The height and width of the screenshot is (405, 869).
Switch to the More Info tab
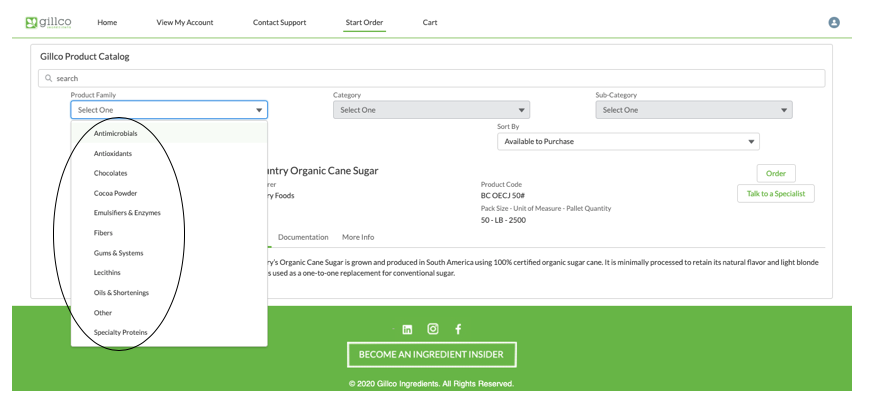pyautogui.click(x=358, y=237)
